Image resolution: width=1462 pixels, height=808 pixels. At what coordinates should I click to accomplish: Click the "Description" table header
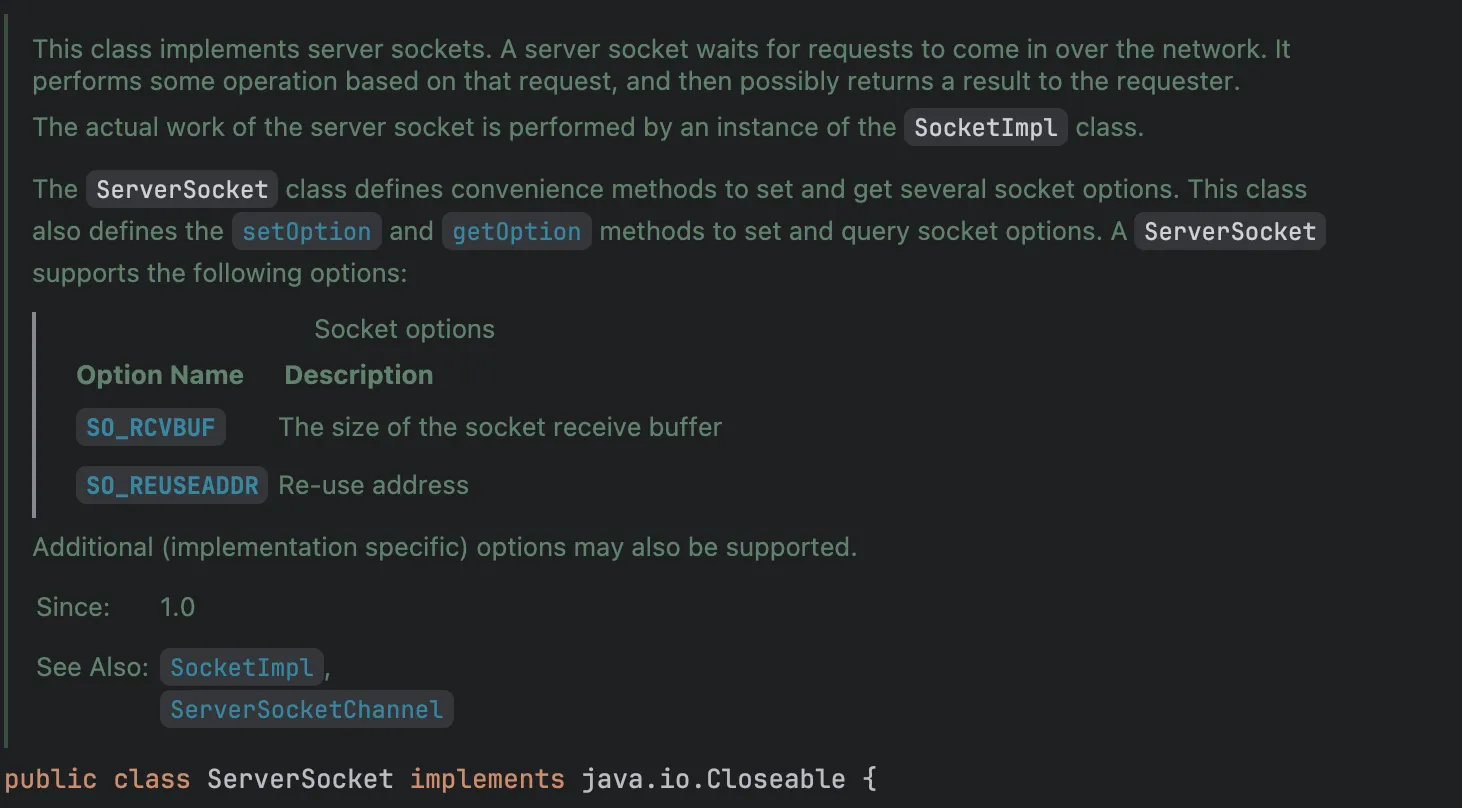click(x=359, y=375)
